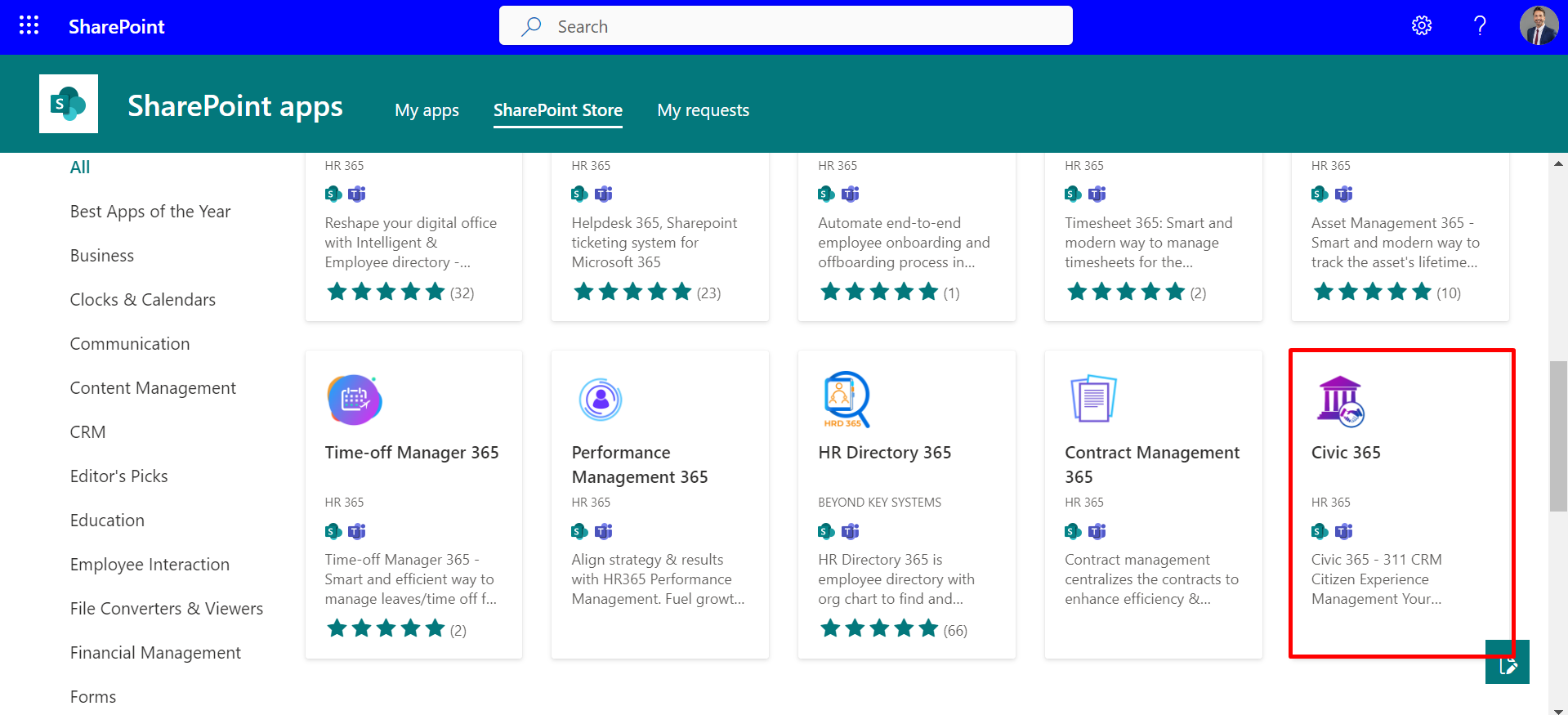Click the star rating with 23 reviews
The width and height of the screenshot is (1568, 715).
(x=646, y=292)
